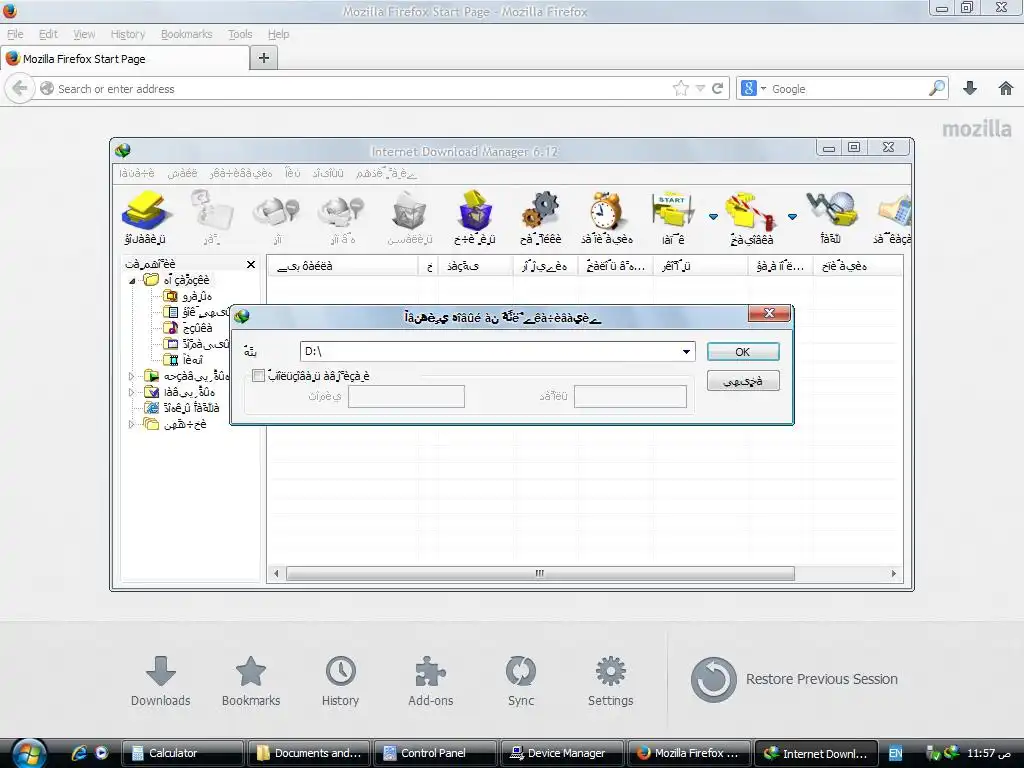Click the magnifier icon in Google search box
Screen dimensions: 1024x768
tap(936, 88)
